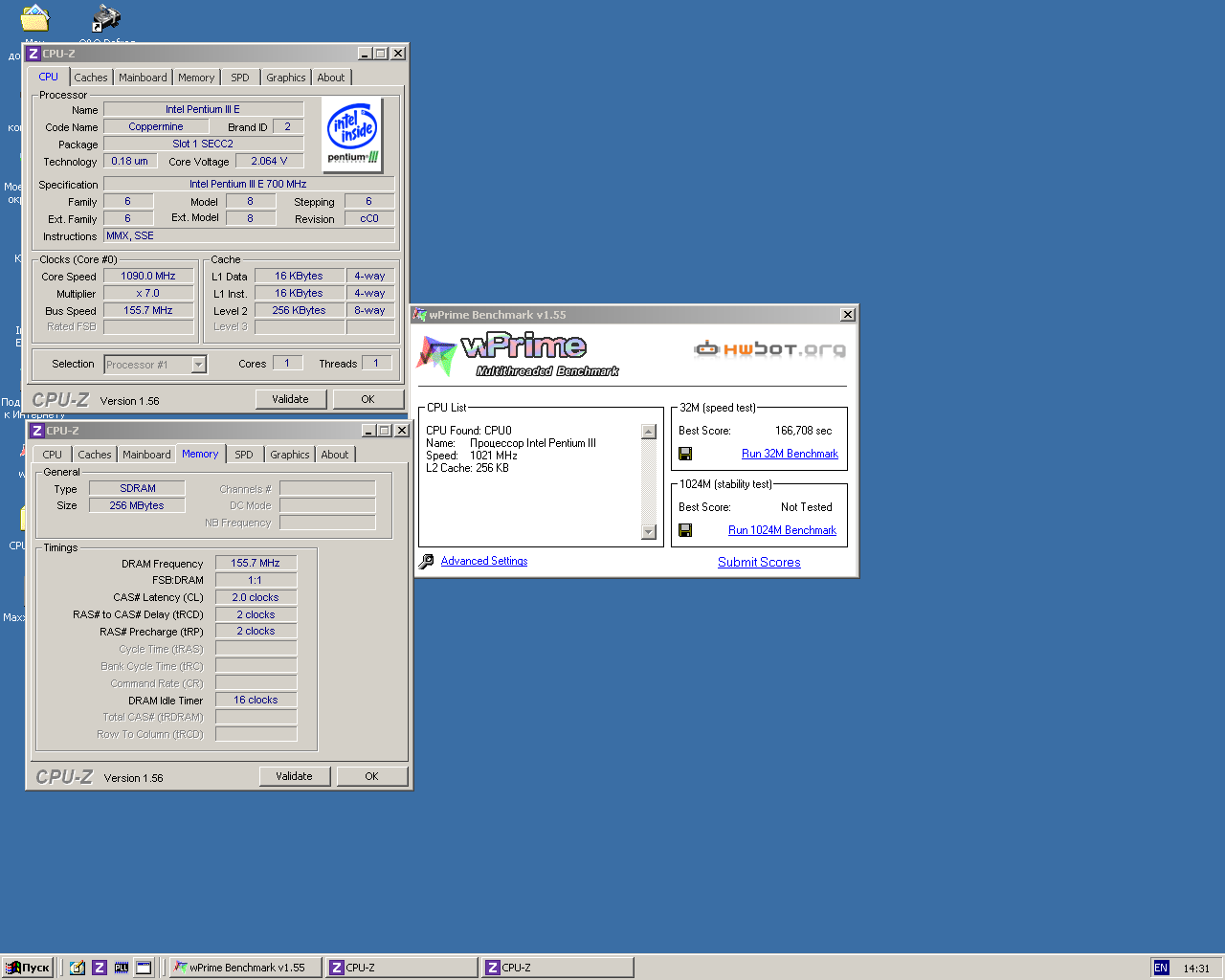The height and width of the screenshot is (980, 1225).
Task: Click the DRAM Frequency 155.7 MHz field
Action: (x=256, y=563)
